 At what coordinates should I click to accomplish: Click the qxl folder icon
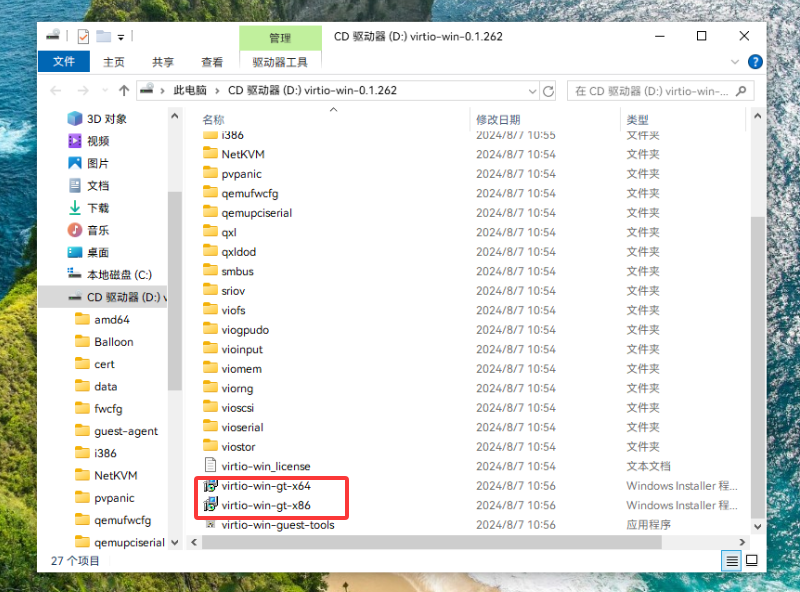tap(210, 231)
